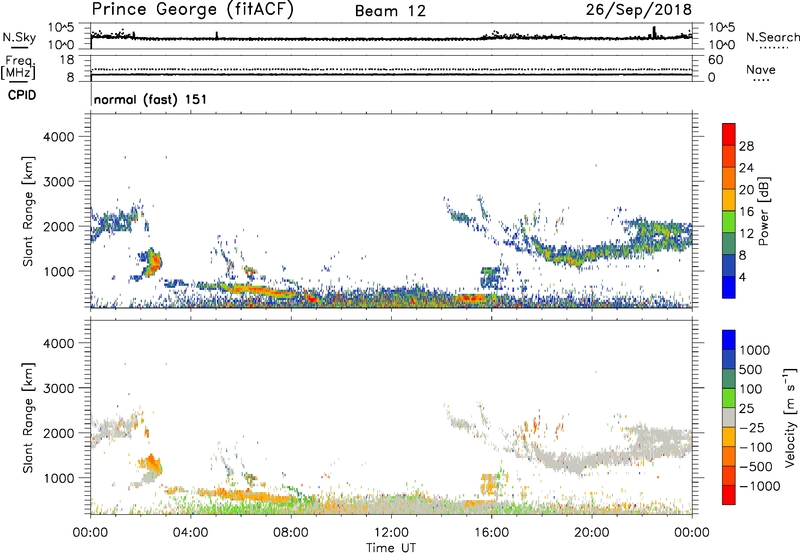
Task: Click the 'Prince George (fitACF)' title
Action: click(x=192, y=10)
